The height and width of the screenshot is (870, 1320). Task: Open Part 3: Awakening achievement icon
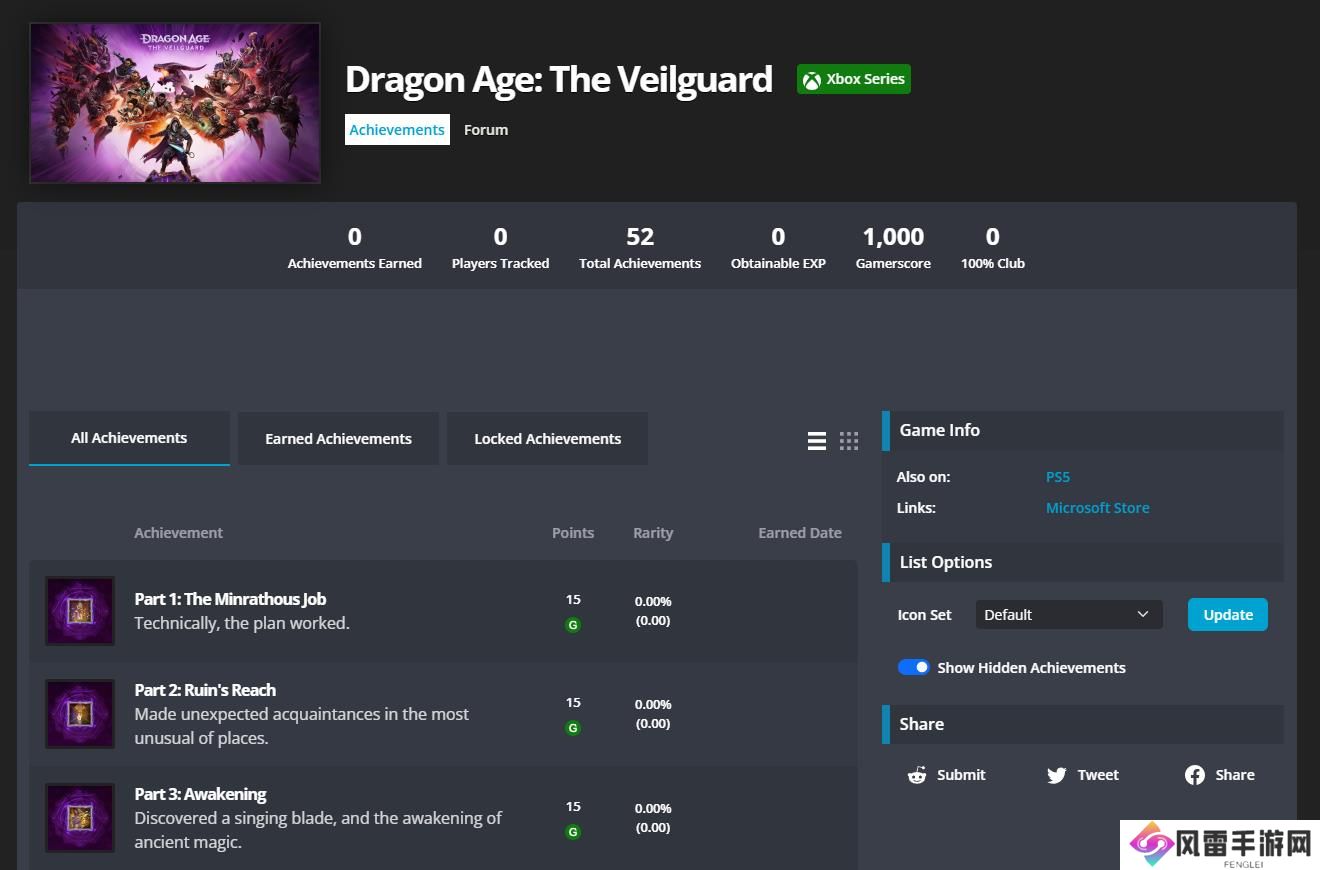coord(80,818)
